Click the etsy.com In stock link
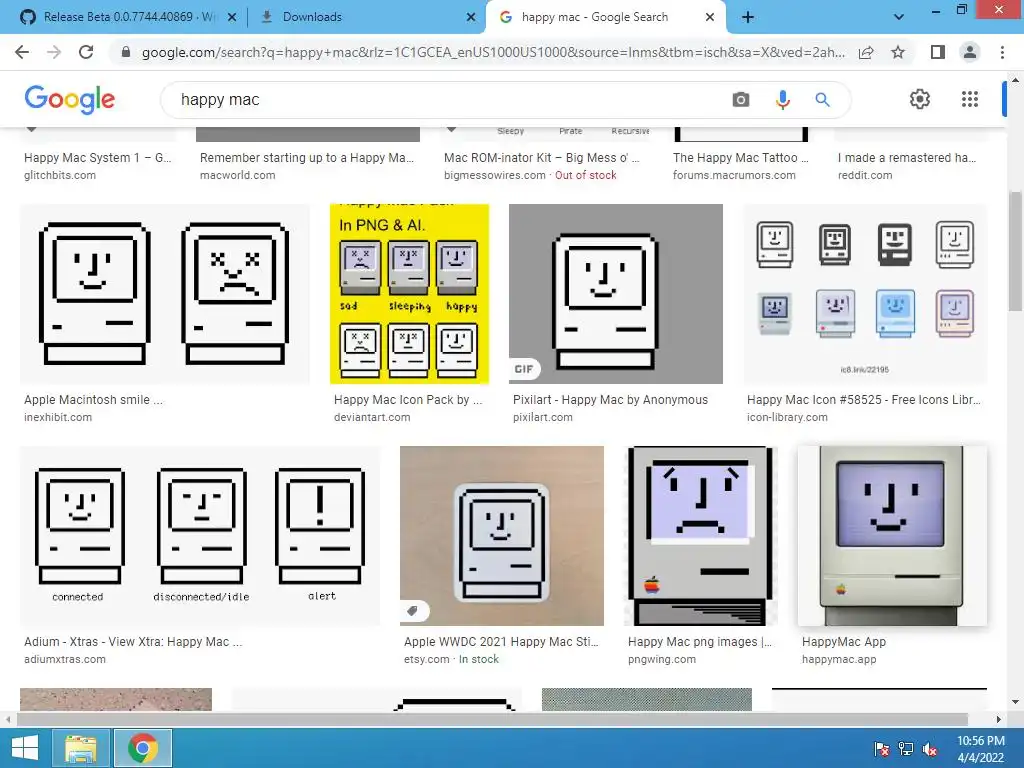1024x768 pixels. point(451,660)
